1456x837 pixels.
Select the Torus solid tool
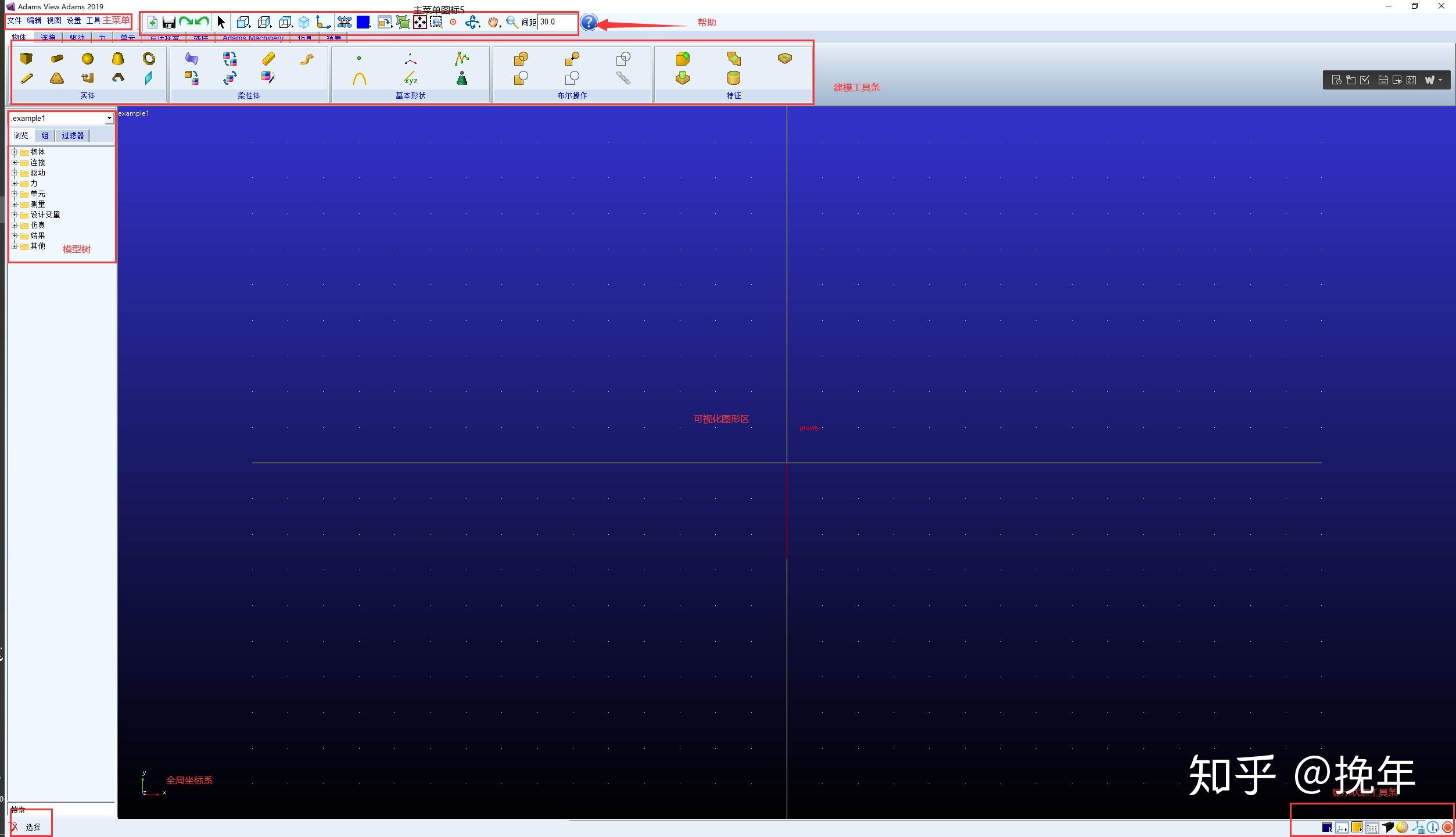point(149,58)
